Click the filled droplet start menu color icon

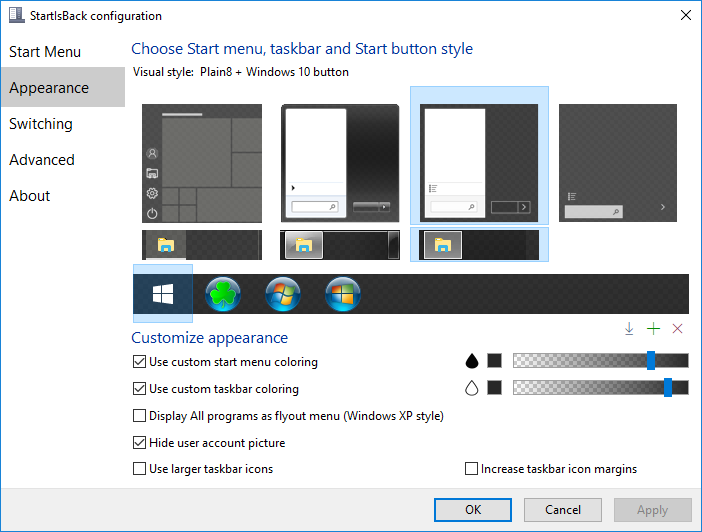coord(471,361)
